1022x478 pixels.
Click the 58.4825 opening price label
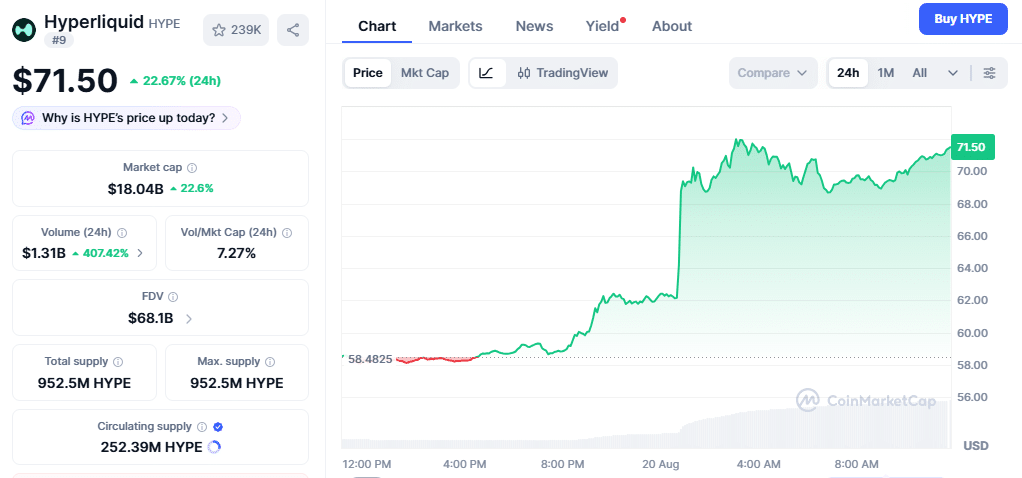370,359
